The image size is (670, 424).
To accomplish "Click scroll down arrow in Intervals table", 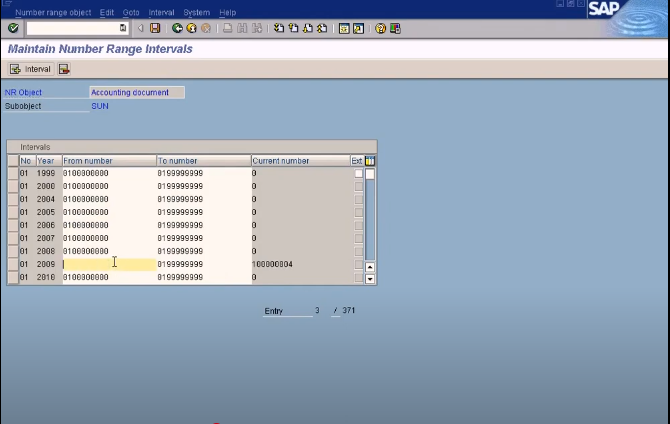I will tap(370, 279).
